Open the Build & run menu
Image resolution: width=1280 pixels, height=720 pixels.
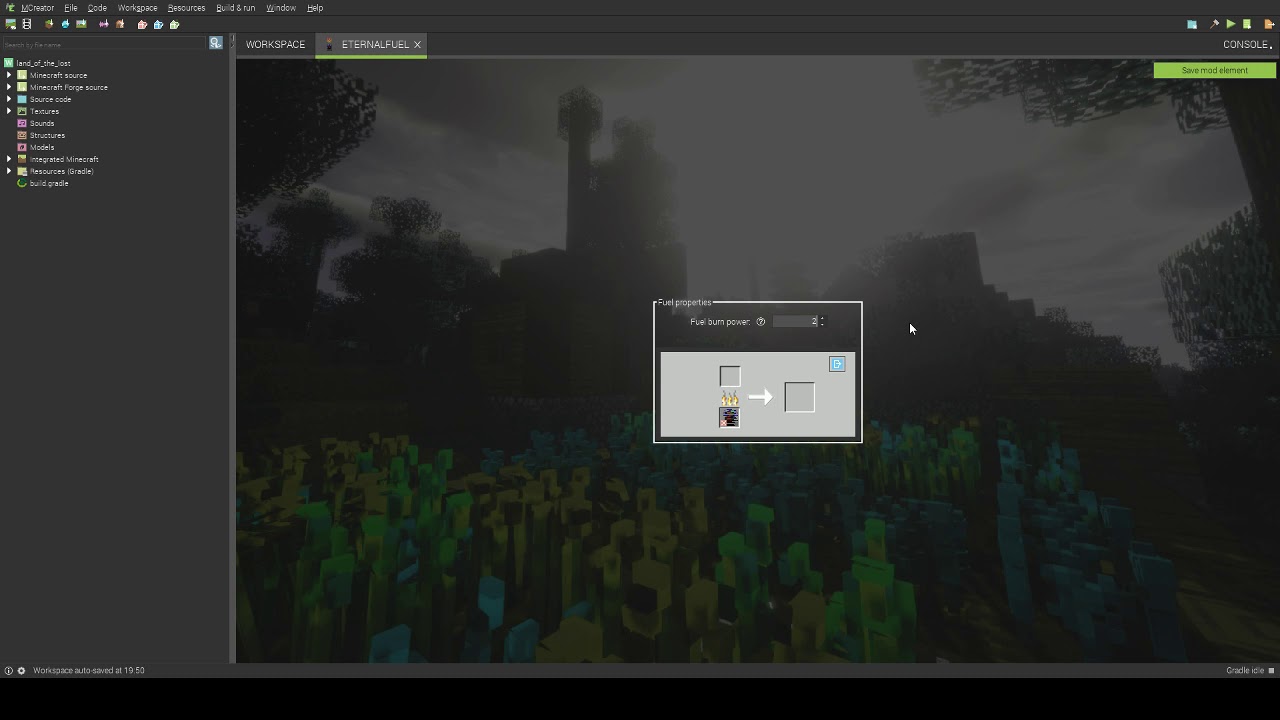(x=235, y=8)
